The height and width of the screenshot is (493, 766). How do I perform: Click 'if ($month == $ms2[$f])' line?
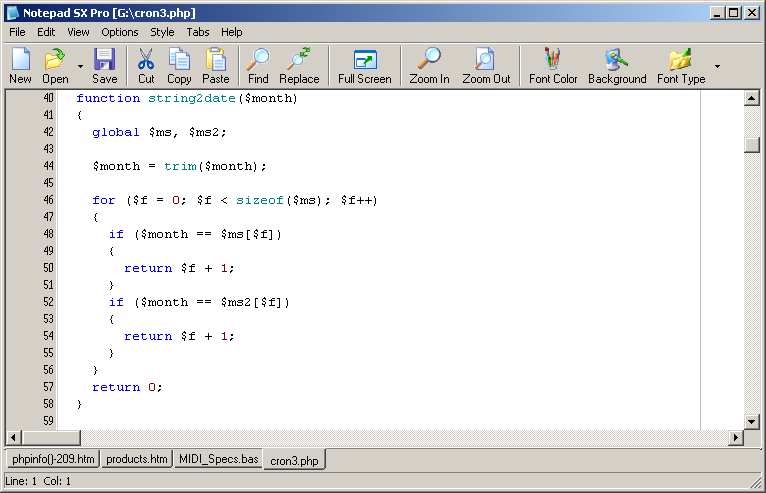tap(199, 302)
